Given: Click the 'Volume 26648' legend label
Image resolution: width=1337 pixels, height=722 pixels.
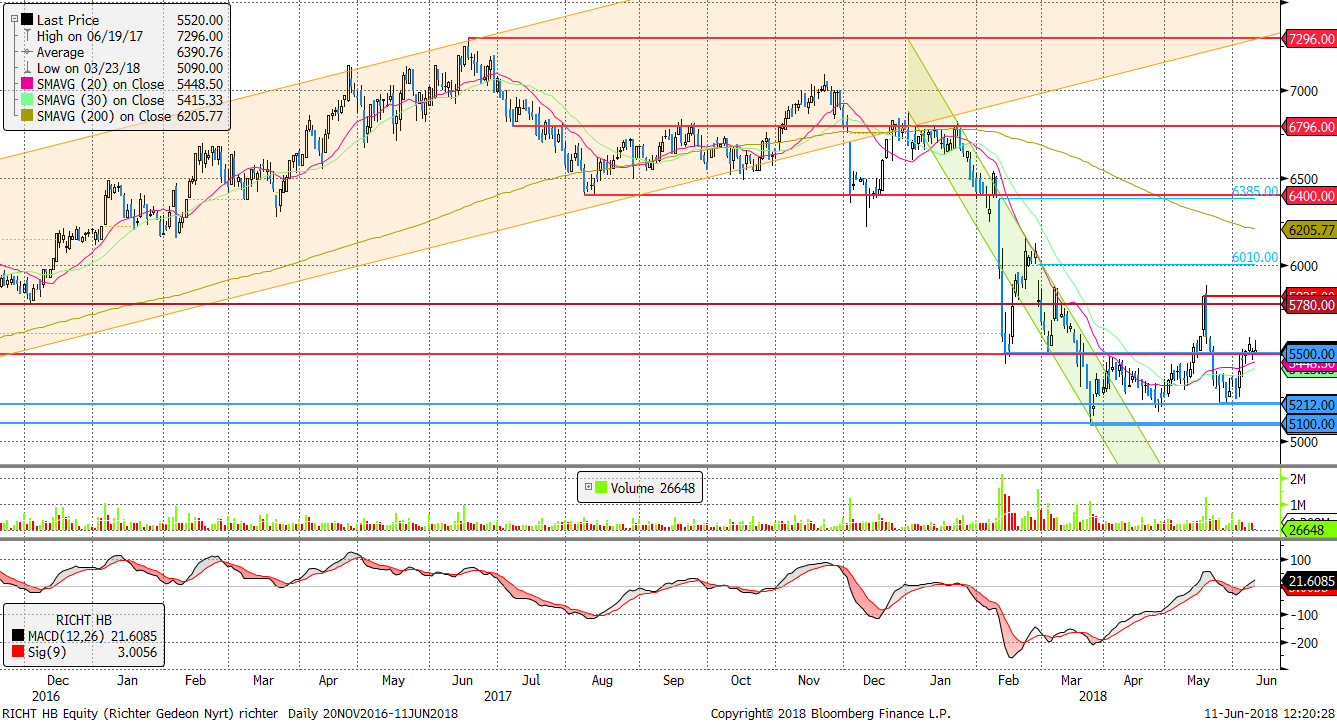Looking at the screenshot, I should point(652,488).
